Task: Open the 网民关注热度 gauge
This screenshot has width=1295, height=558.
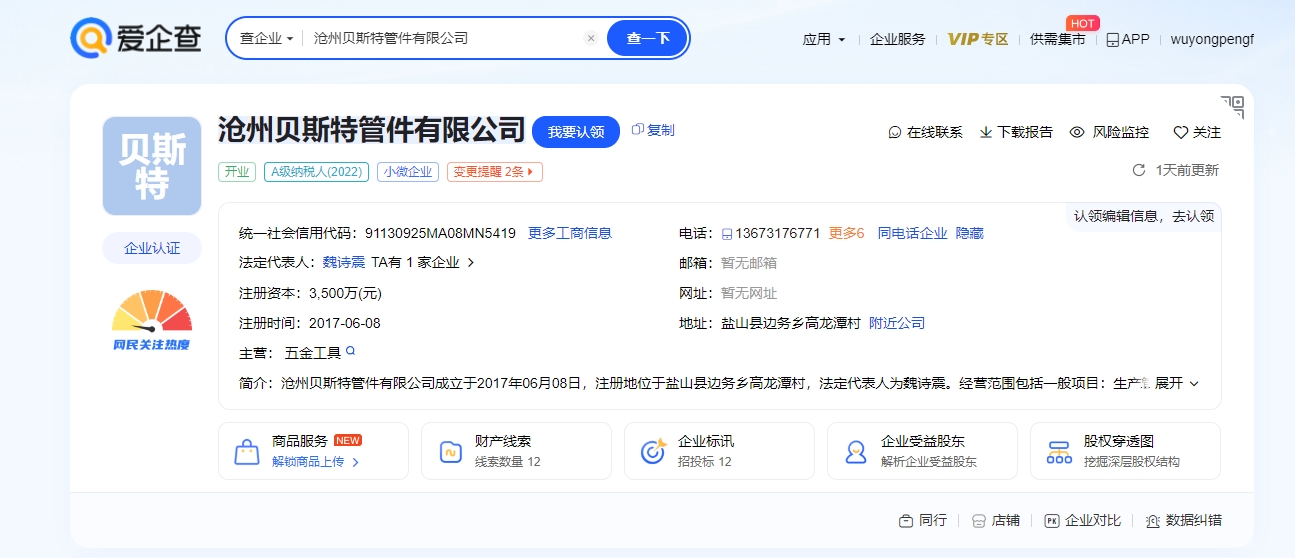Action: (x=152, y=320)
